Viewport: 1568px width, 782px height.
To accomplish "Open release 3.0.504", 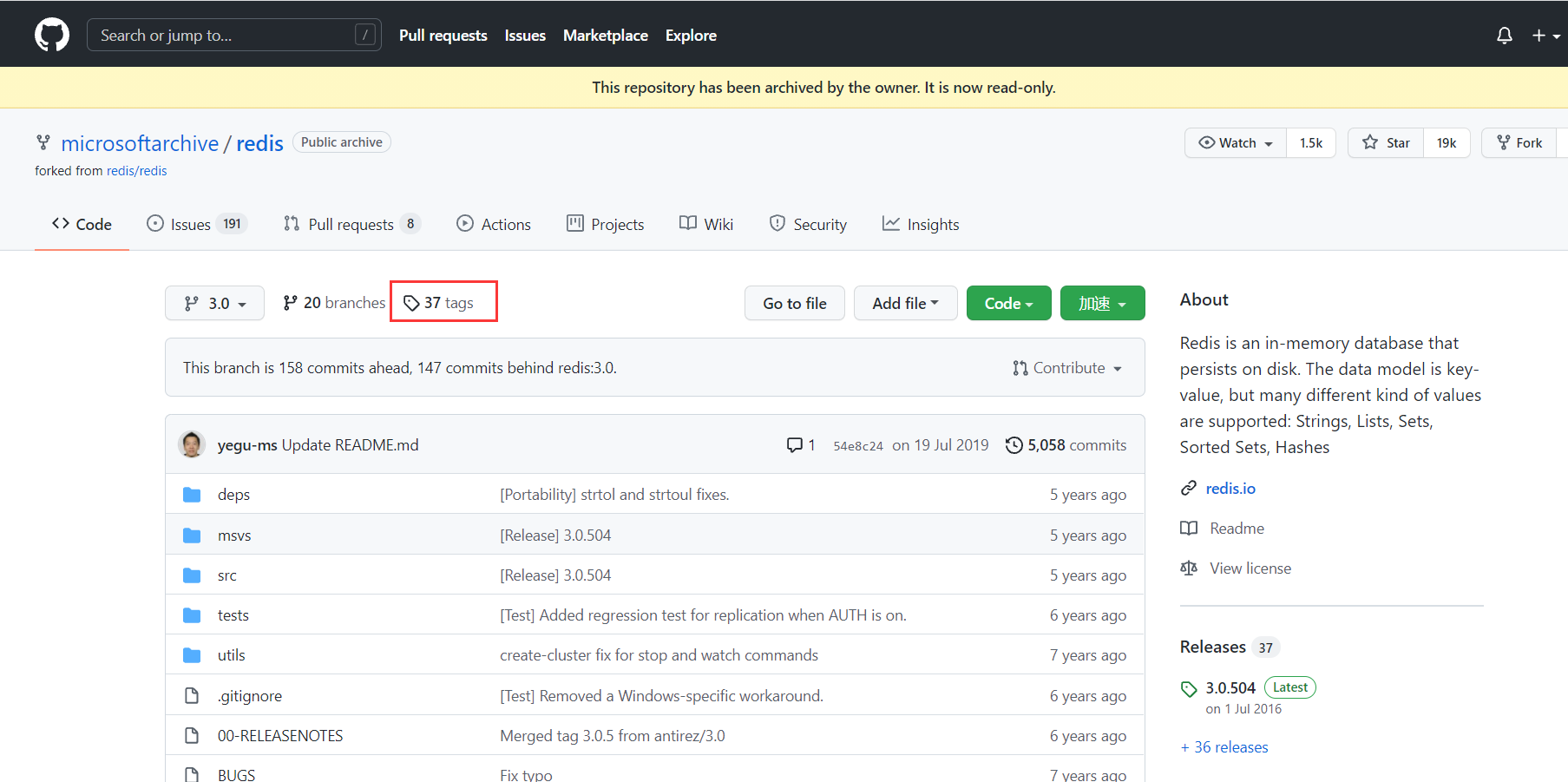I will pyautogui.click(x=1230, y=688).
